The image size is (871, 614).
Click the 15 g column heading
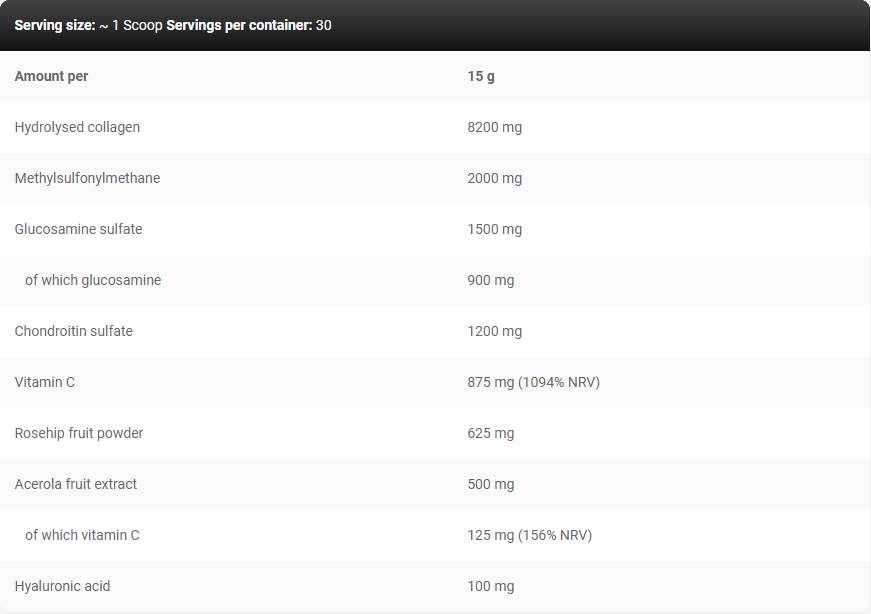click(481, 76)
